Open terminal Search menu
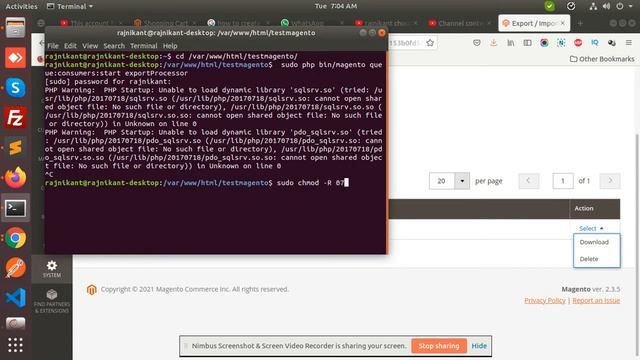The image size is (640, 360). point(114,46)
